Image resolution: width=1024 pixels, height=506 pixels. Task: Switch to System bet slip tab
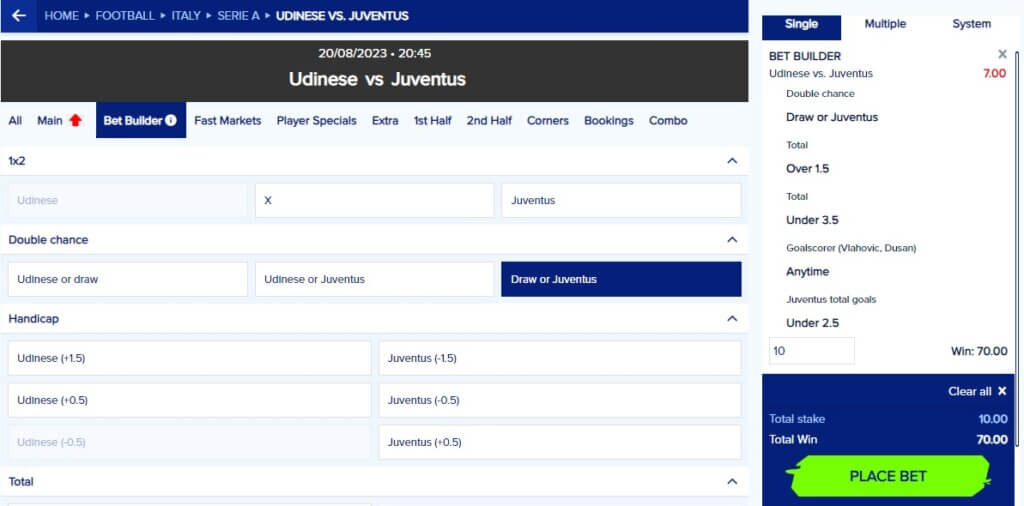coord(971,24)
